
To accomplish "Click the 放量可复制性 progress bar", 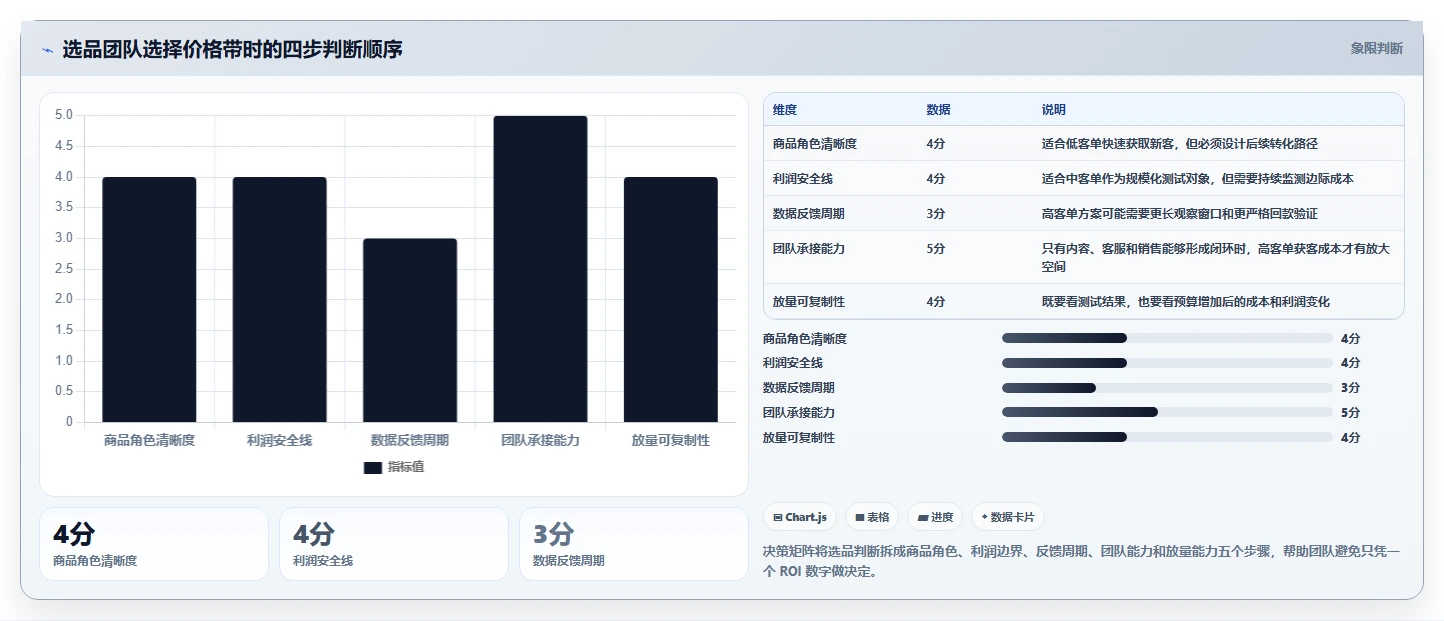I will (x=1167, y=437).
